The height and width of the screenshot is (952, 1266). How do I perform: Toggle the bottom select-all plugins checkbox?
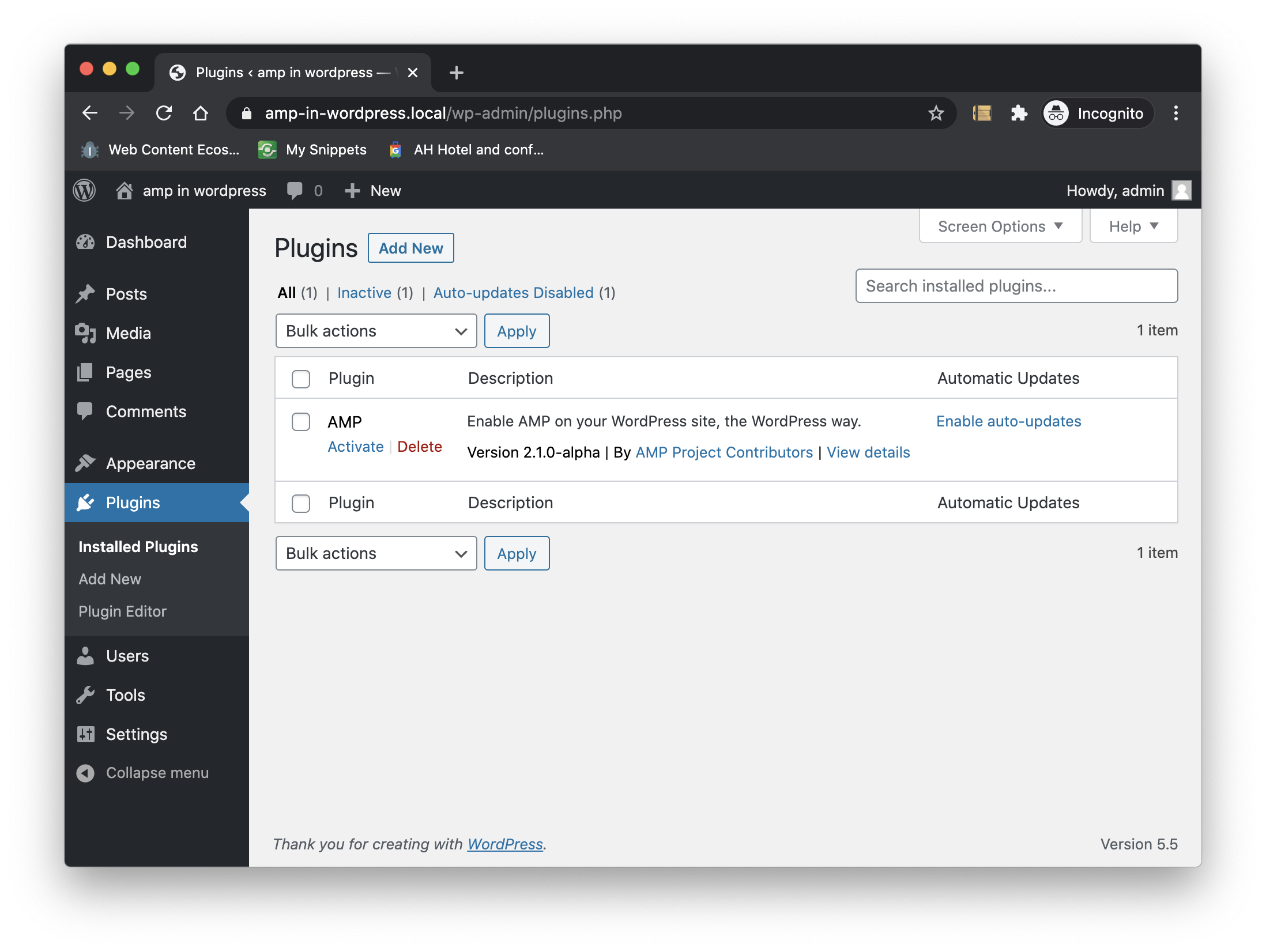pyautogui.click(x=300, y=503)
